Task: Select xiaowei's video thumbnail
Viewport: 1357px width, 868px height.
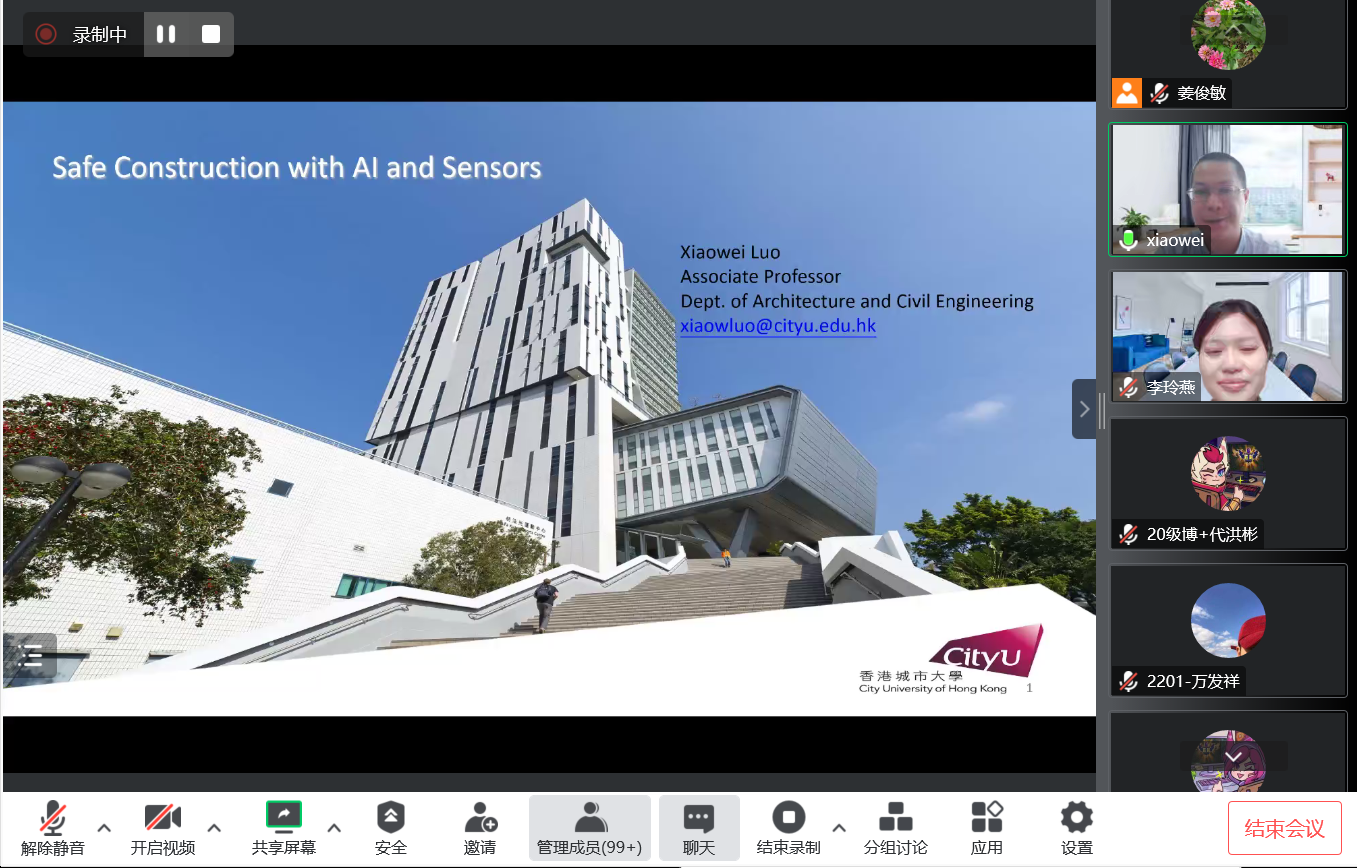Action: click(1228, 190)
